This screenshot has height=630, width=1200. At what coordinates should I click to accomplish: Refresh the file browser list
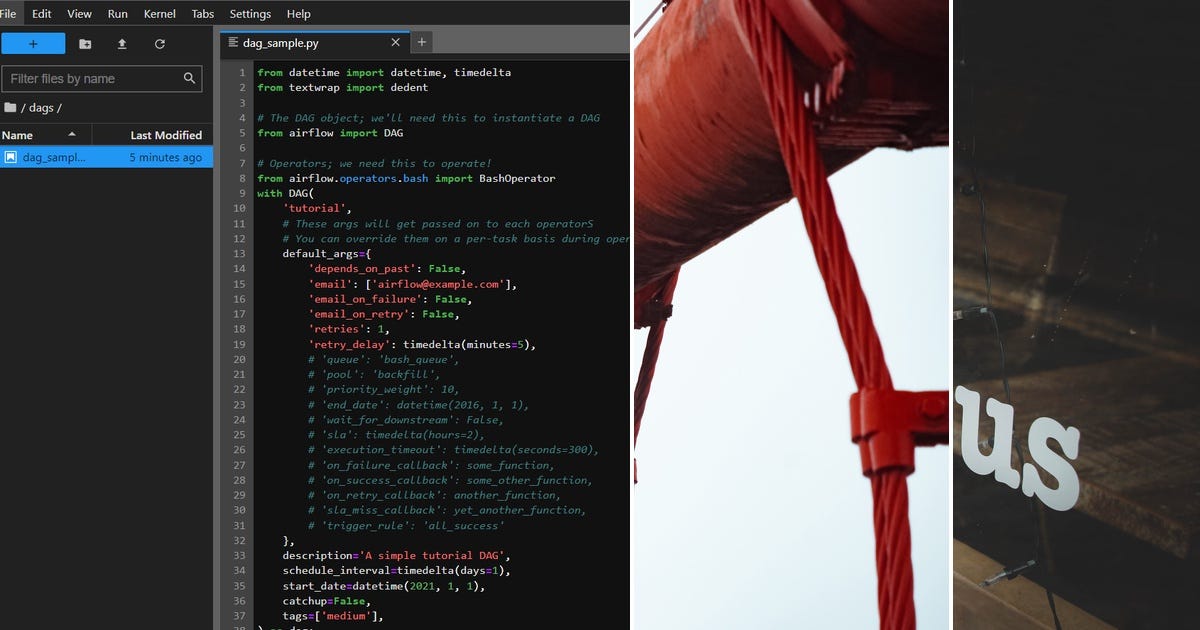tap(159, 43)
